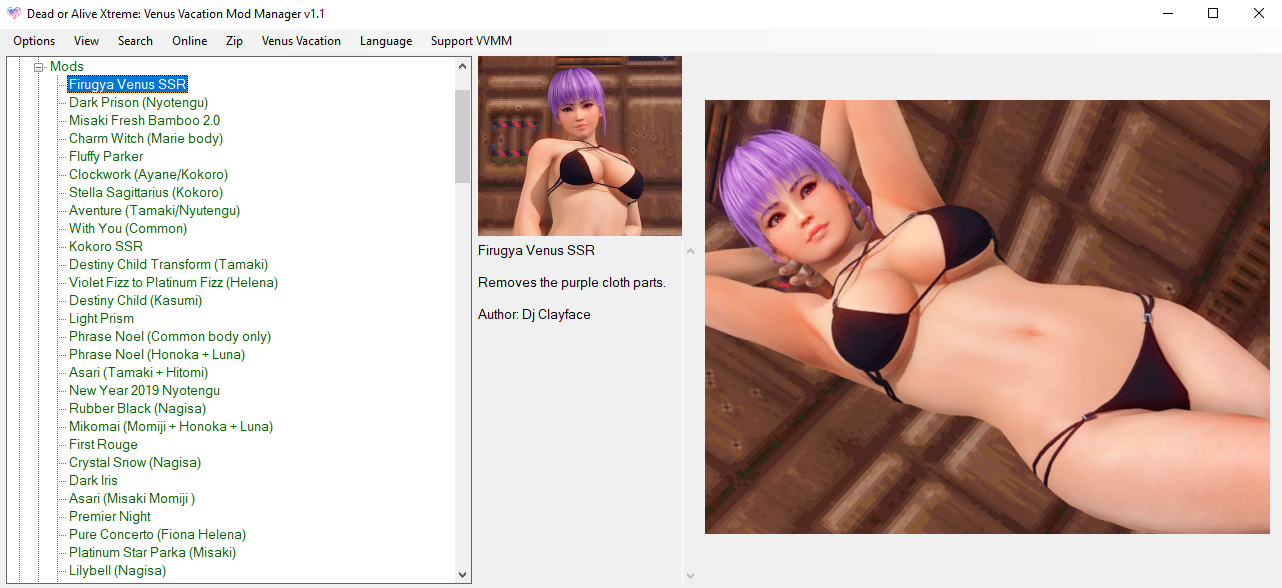The width and height of the screenshot is (1282, 588).
Task: Select the Light Prism mod
Action: tap(101, 318)
